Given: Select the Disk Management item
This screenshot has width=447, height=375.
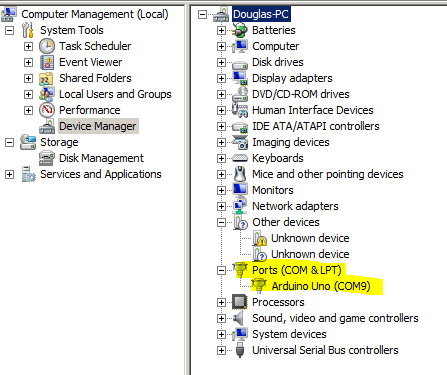Looking at the screenshot, I should (101, 158).
